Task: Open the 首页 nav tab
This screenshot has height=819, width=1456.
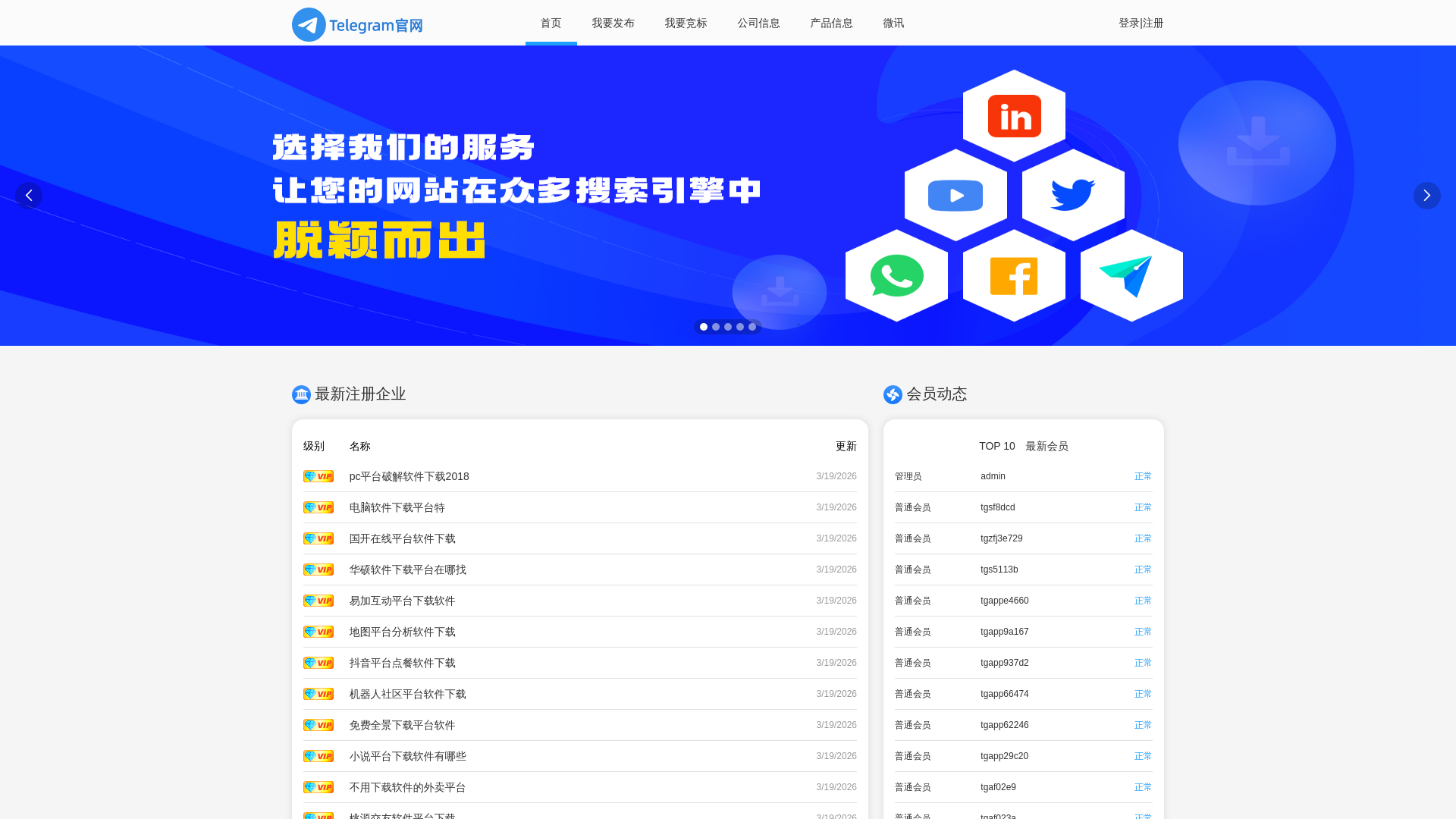Action: tap(551, 23)
